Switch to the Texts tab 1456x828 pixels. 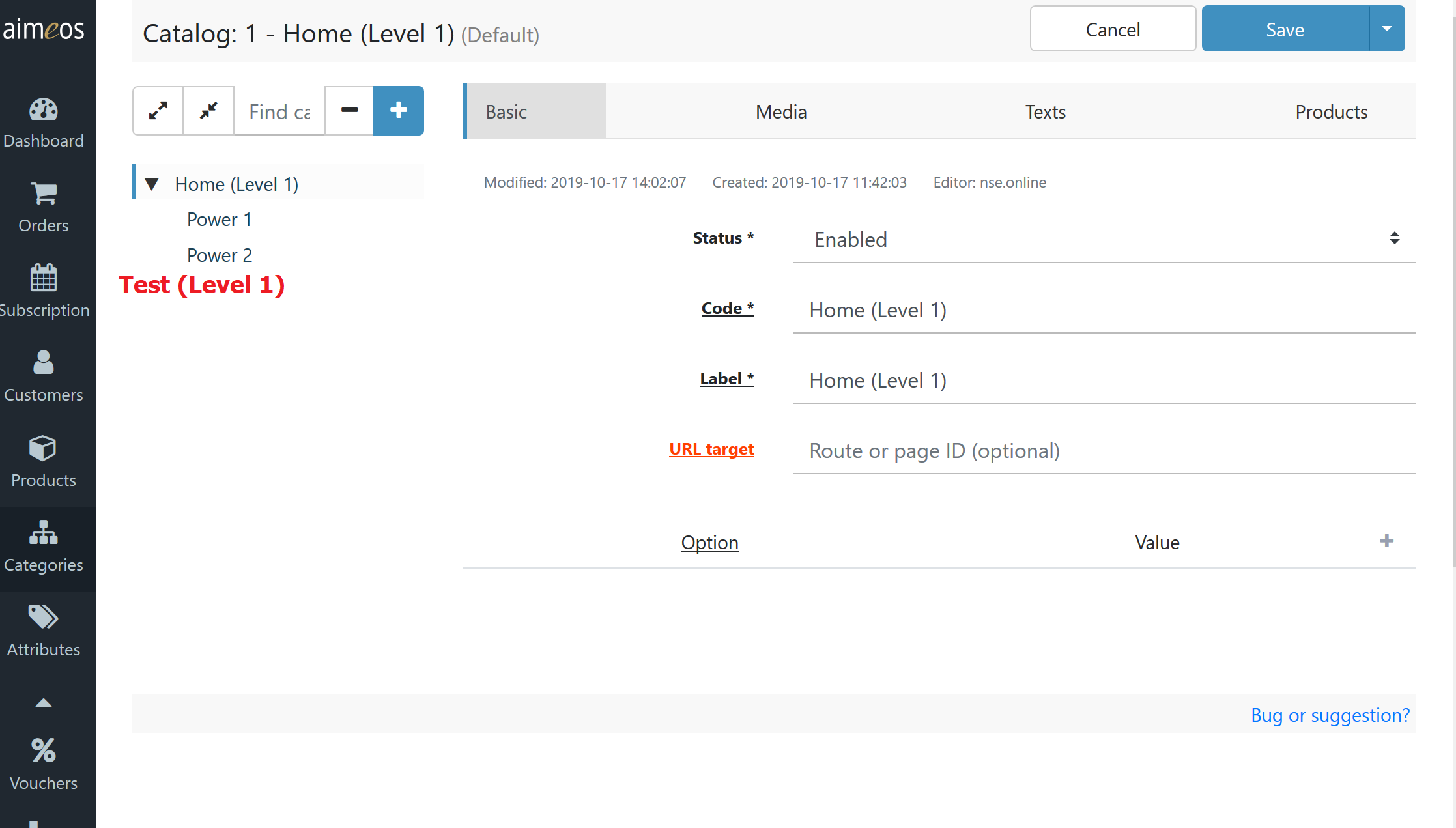(1046, 112)
